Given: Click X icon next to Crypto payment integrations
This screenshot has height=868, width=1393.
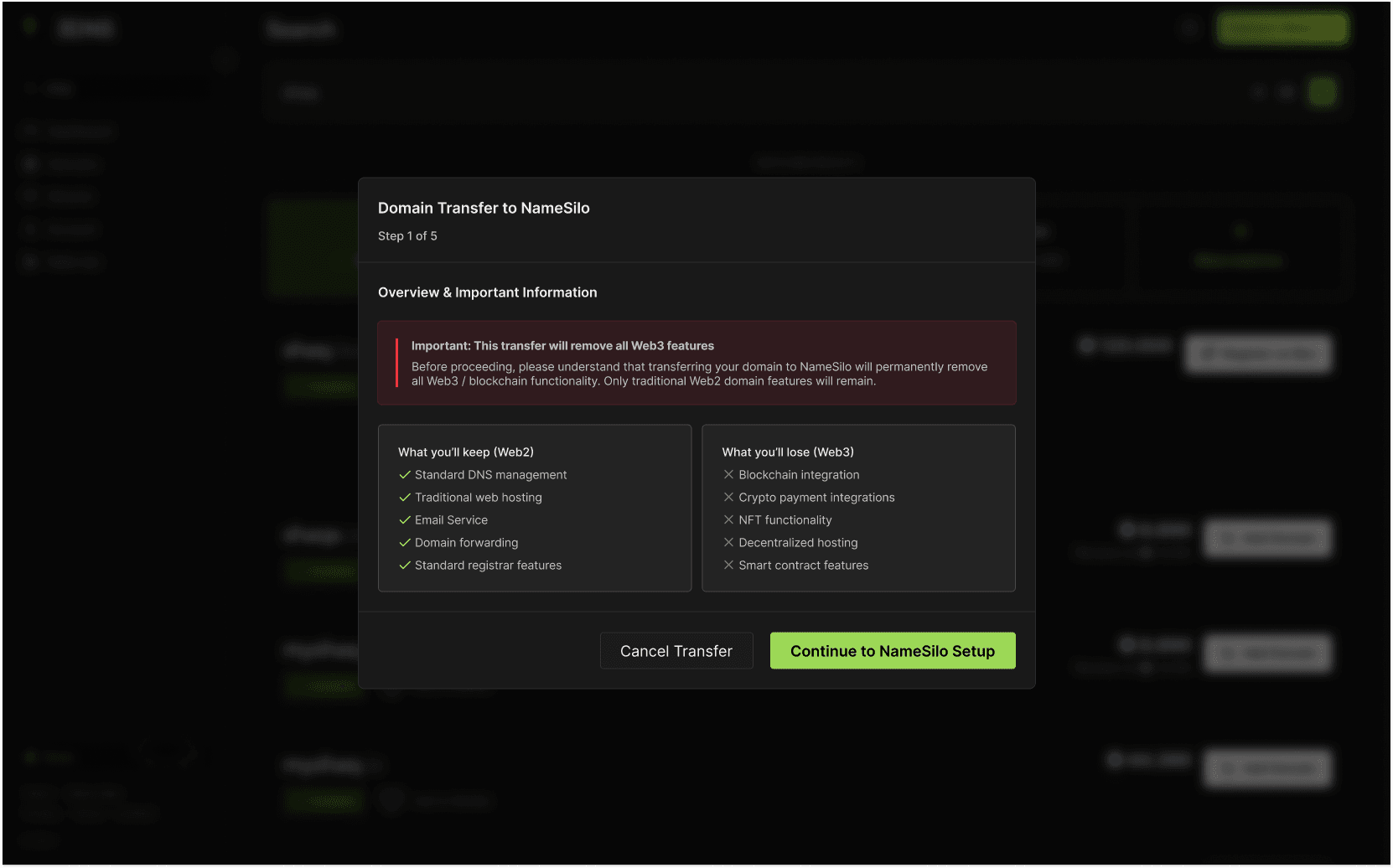Looking at the screenshot, I should tap(728, 498).
